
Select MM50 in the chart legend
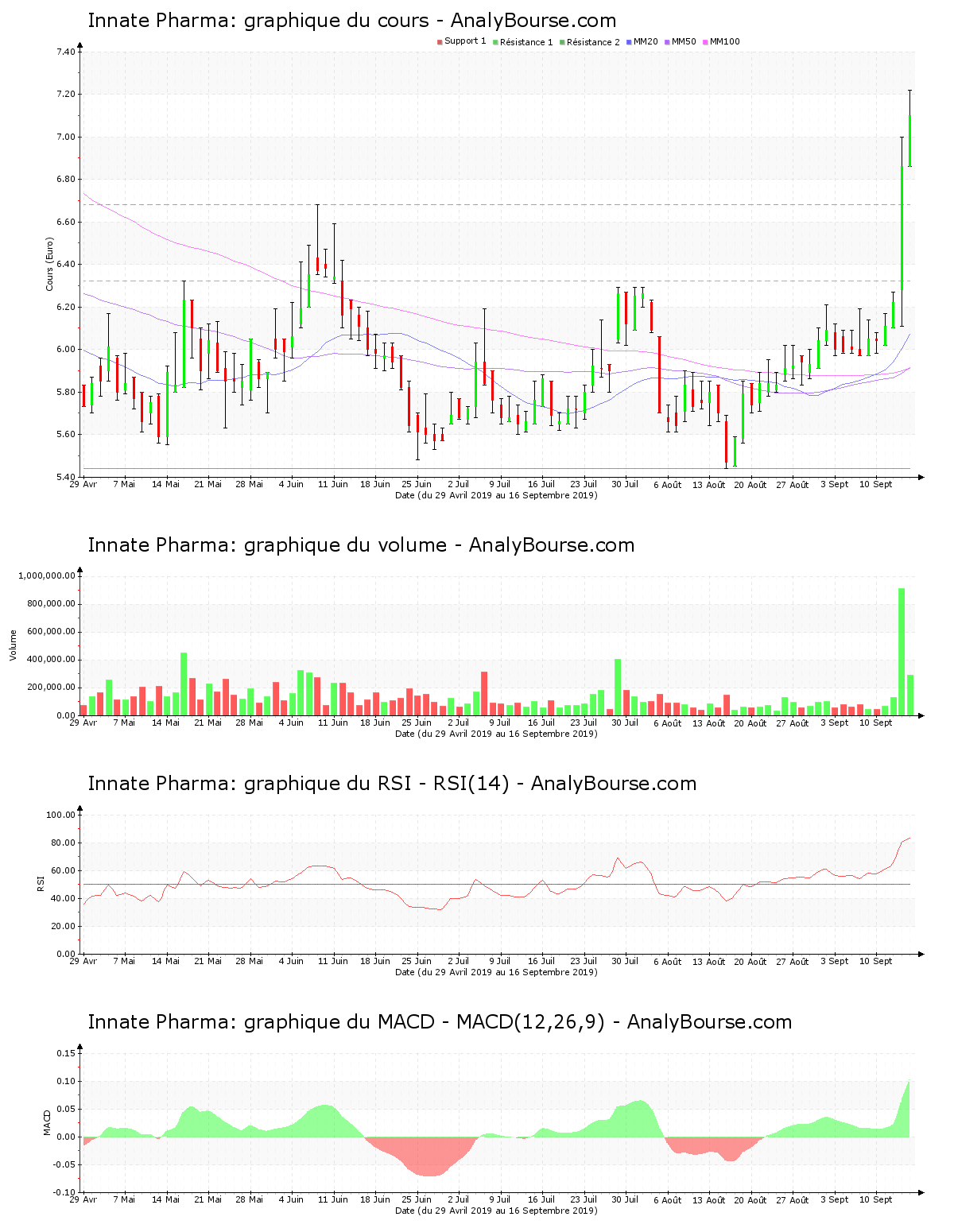click(x=681, y=41)
